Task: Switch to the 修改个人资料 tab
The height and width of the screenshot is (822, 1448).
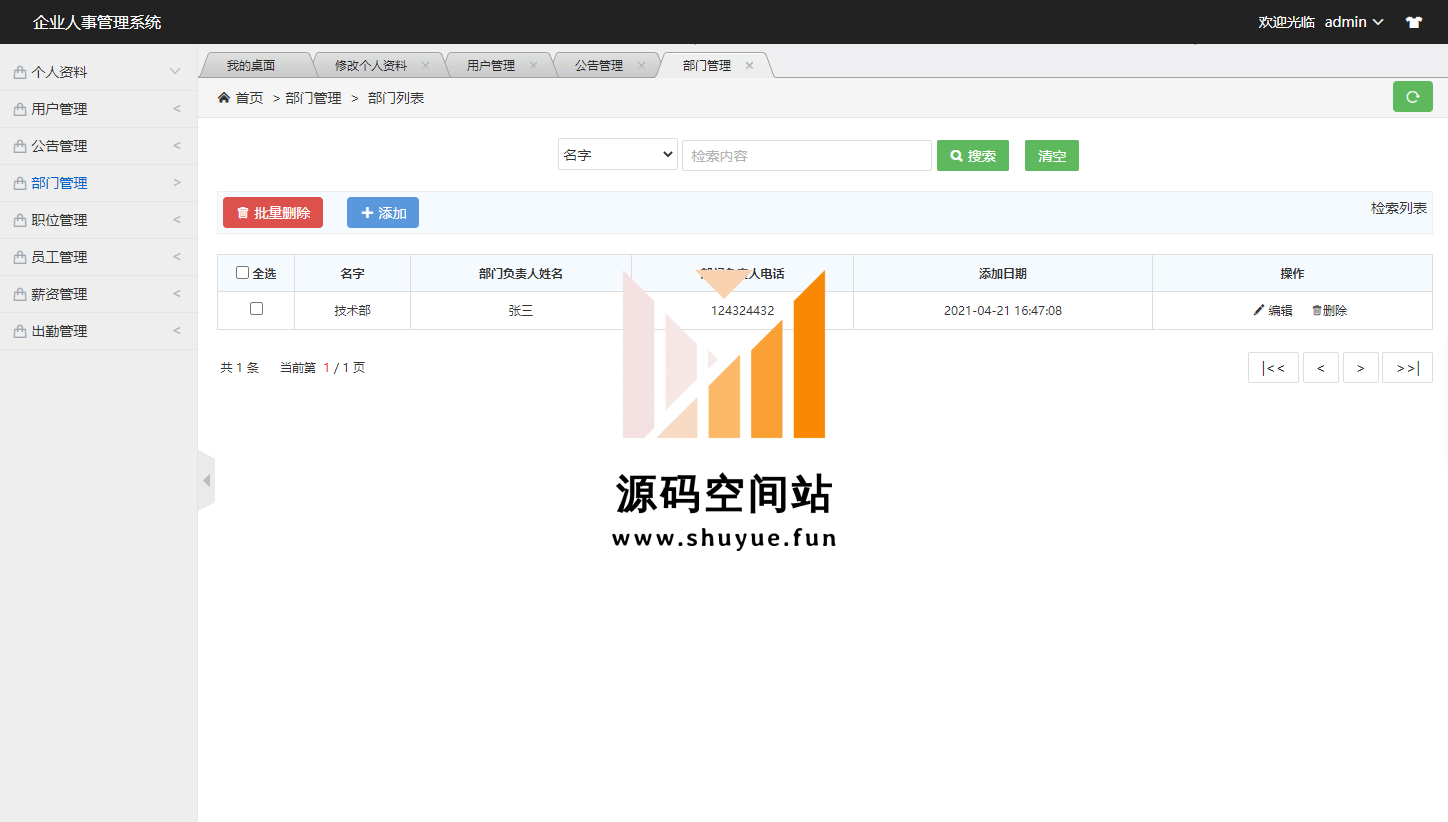Action: (x=370, y=66)
